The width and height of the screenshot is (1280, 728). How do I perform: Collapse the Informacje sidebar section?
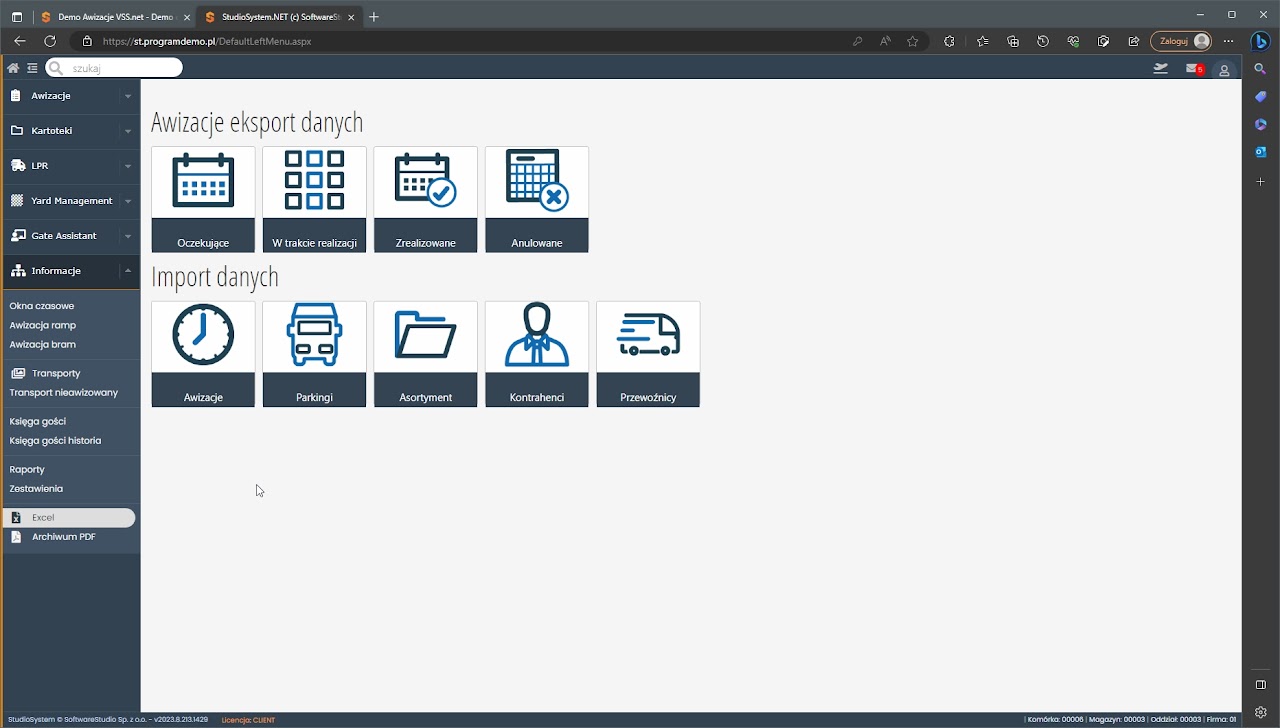coord(127,271)
